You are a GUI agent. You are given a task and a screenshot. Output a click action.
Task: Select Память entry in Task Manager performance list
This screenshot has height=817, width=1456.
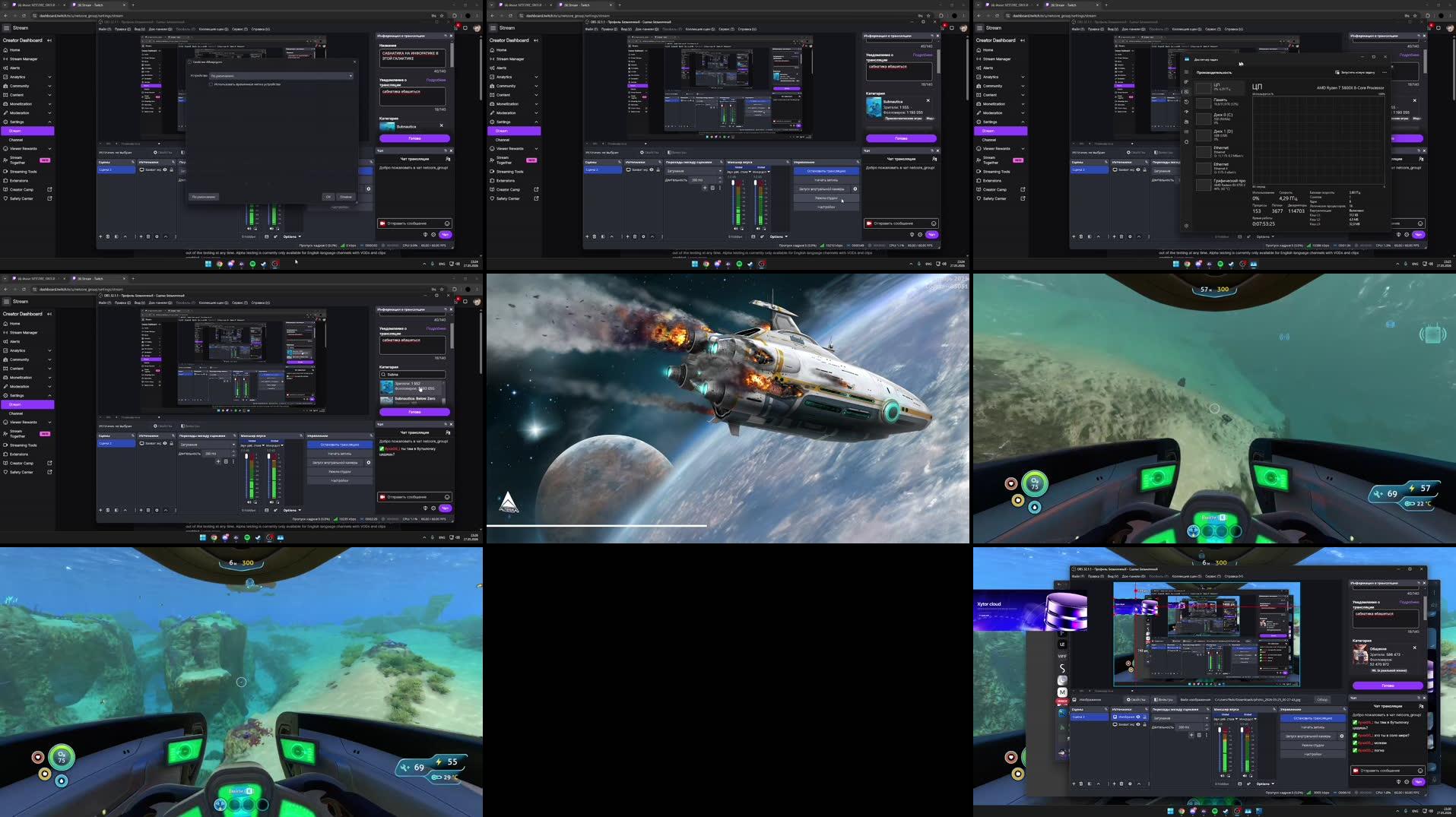(x=1220, y=103)
